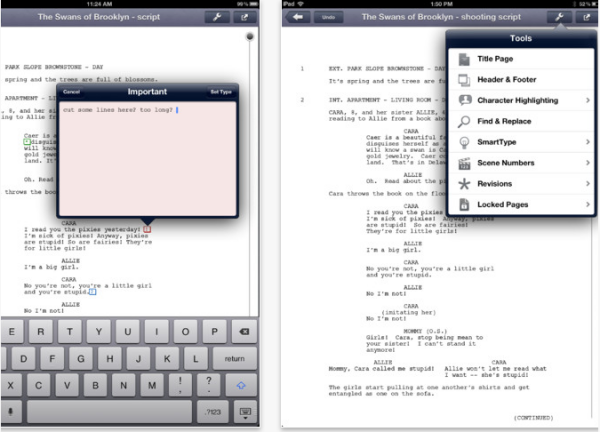
Task: Tap the Y key on keyboard
Action: [x=99, y=331]
